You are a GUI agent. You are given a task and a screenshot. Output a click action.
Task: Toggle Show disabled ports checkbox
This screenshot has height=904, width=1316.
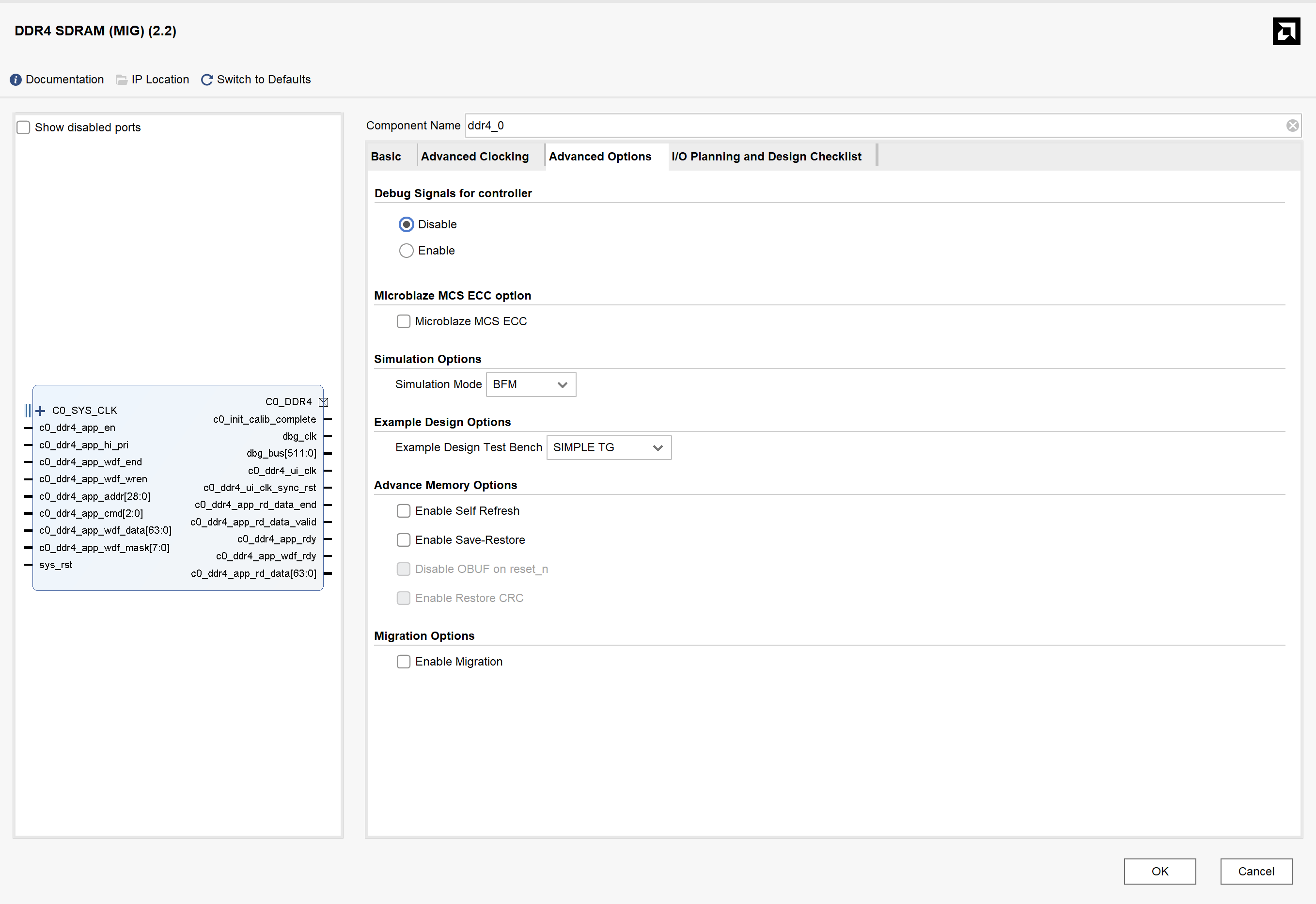(x=23, y=127)
